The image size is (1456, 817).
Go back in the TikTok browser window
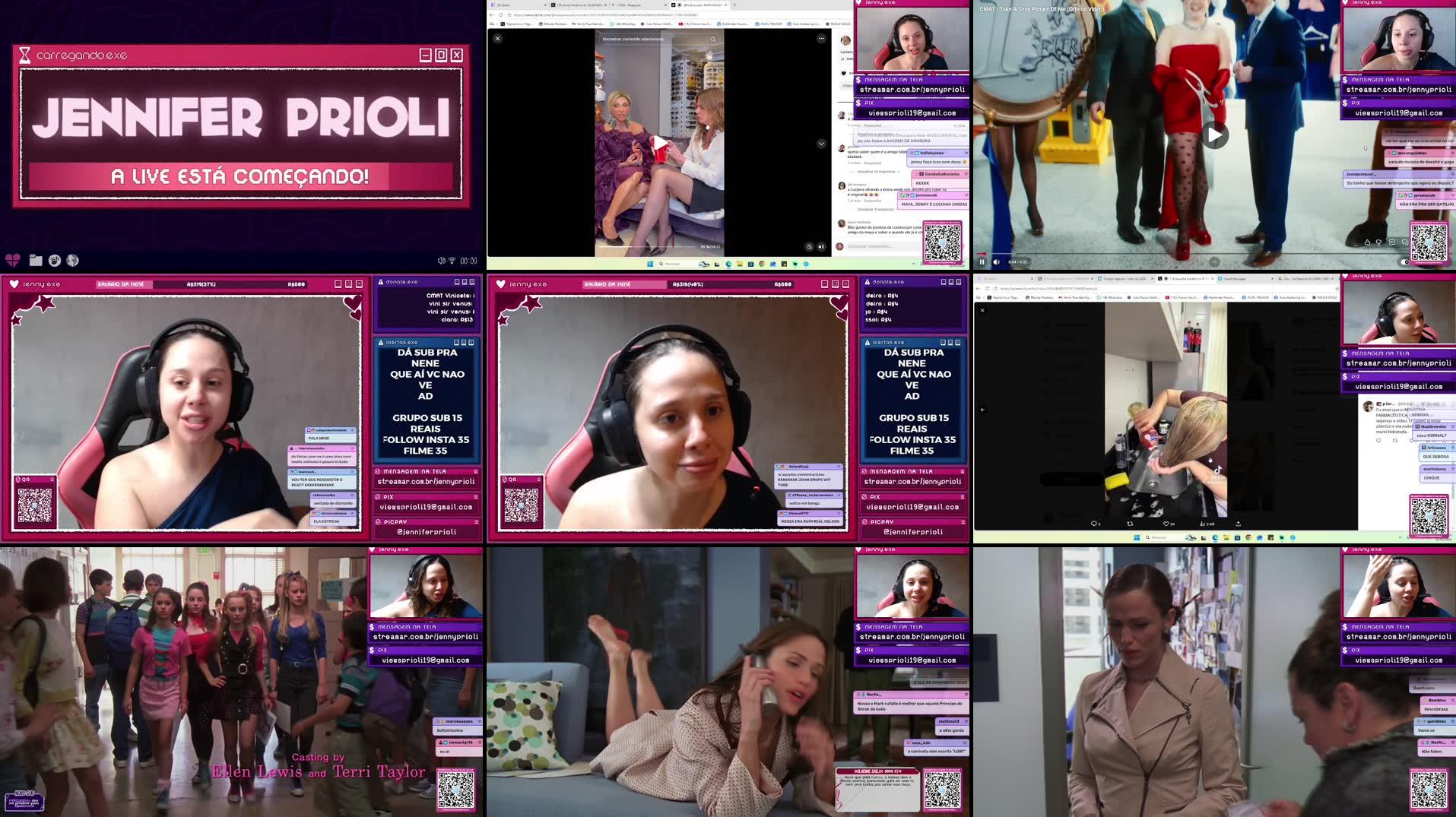coord(491,15)
